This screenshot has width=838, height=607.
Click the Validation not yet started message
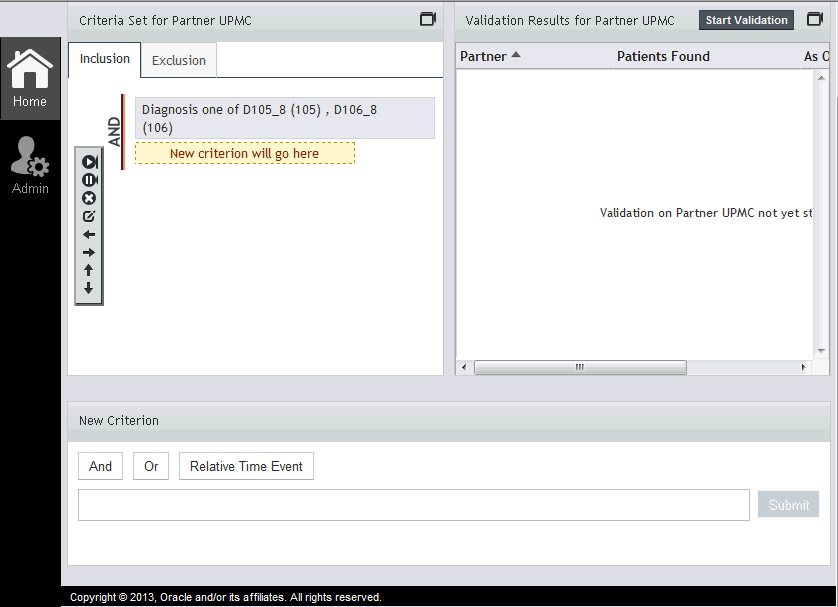click(x=706, y=213)
